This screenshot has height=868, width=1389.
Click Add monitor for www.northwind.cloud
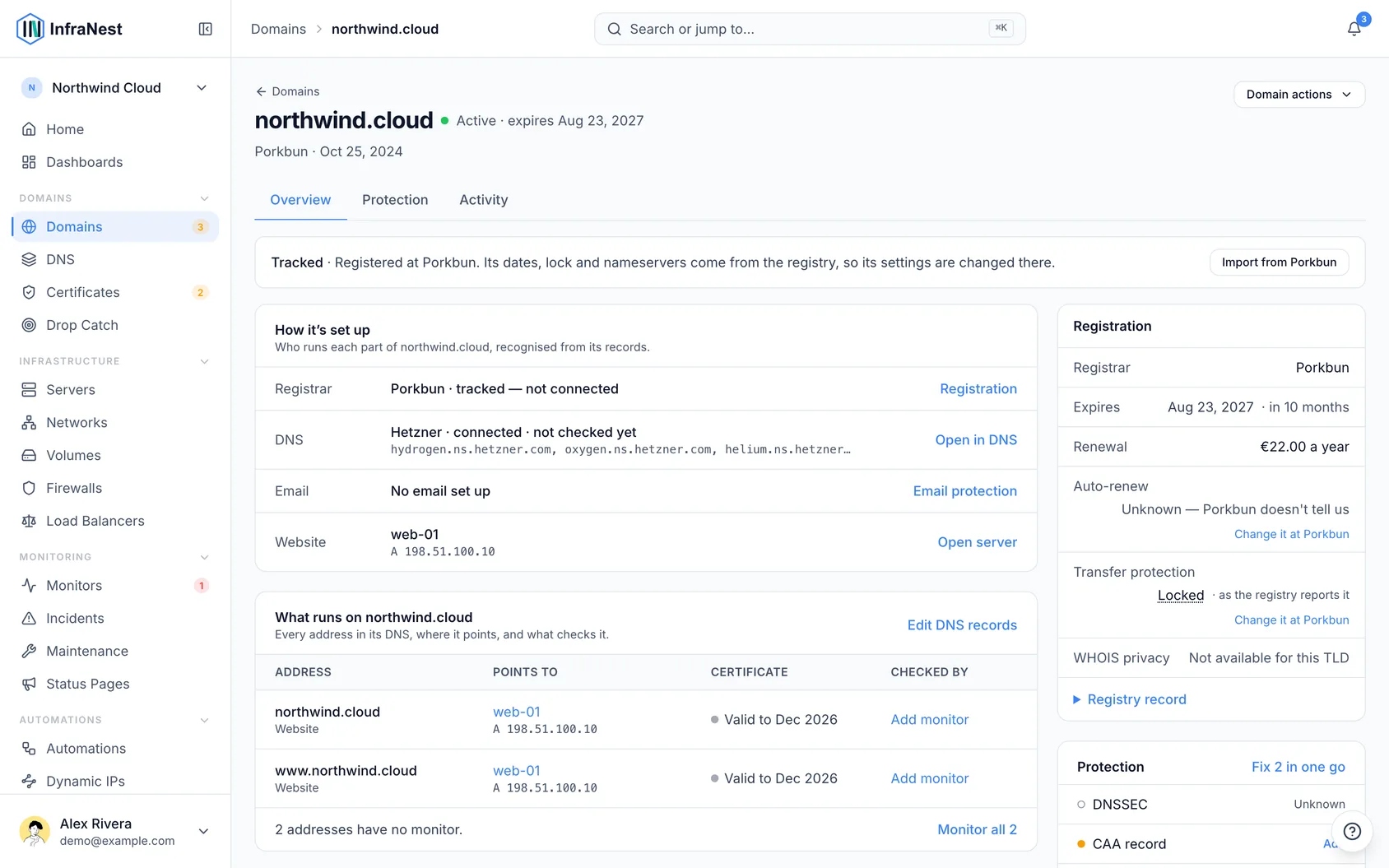(x=930, y=778)
